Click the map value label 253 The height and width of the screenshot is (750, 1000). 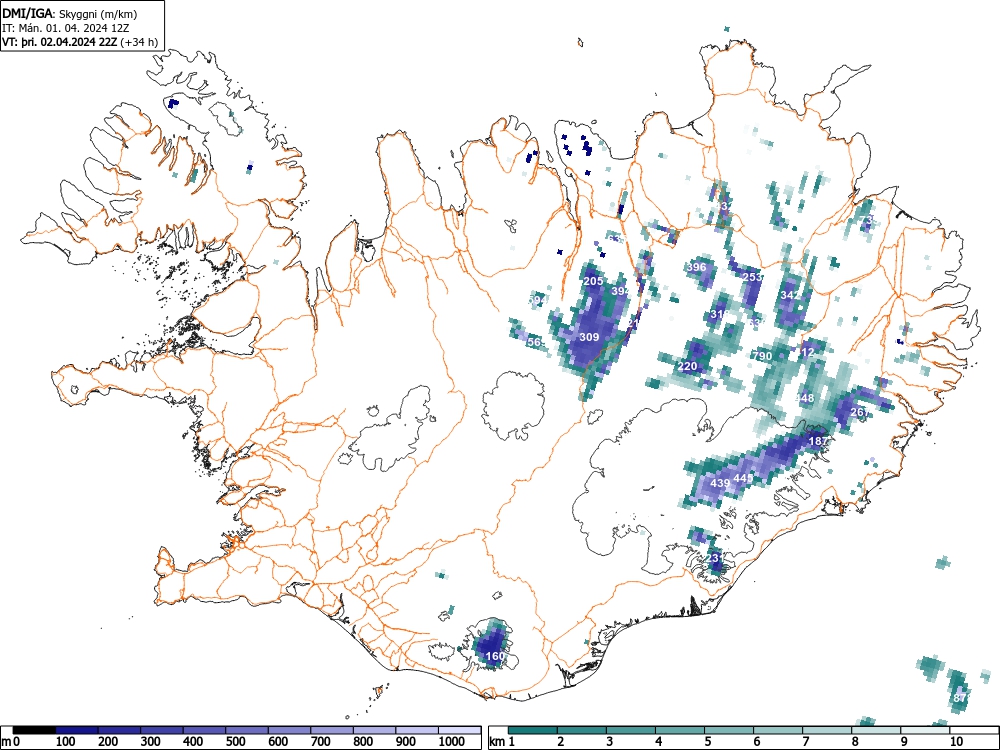point(753,277)
